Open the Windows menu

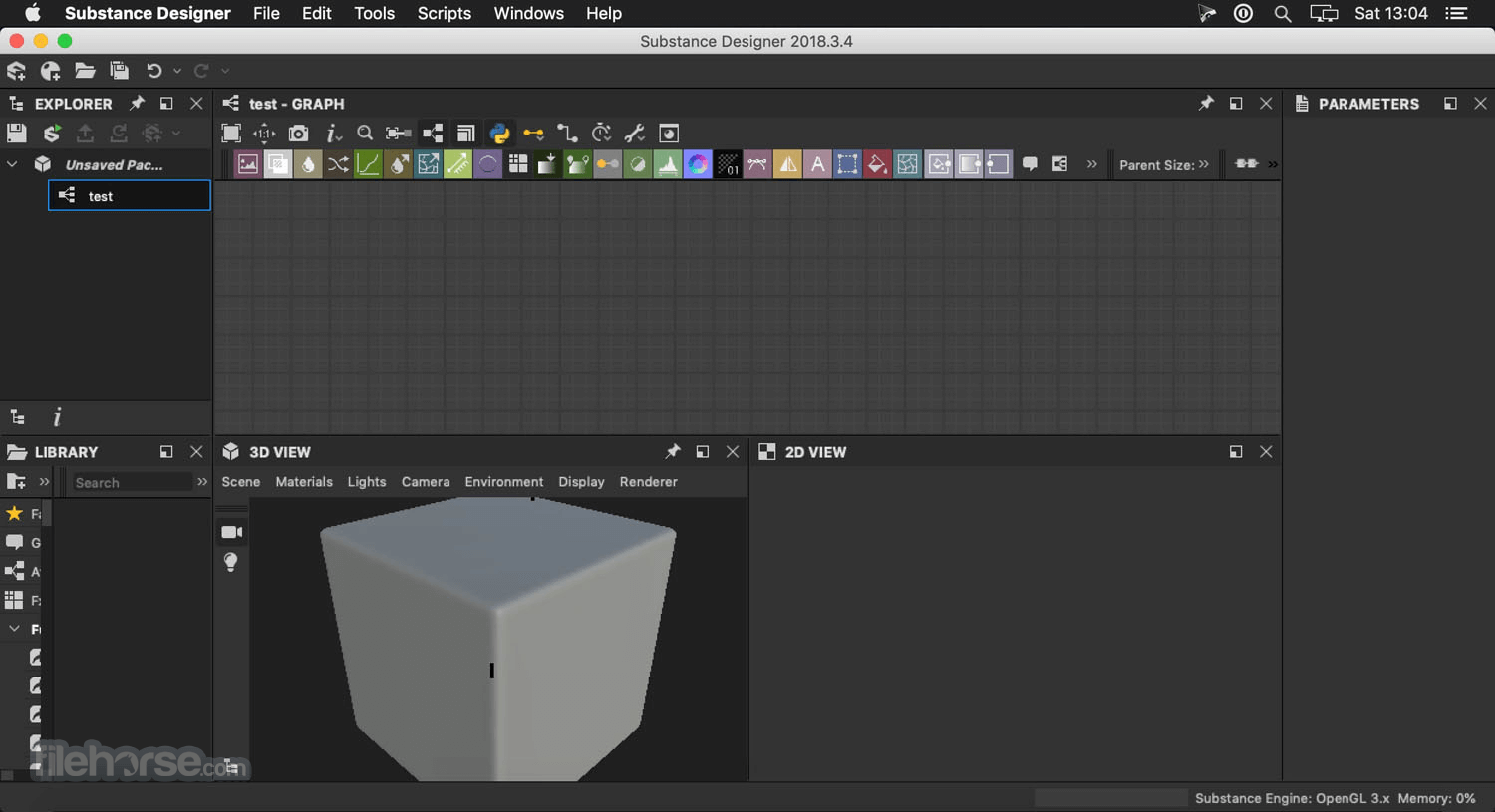(x=528, y=13)
